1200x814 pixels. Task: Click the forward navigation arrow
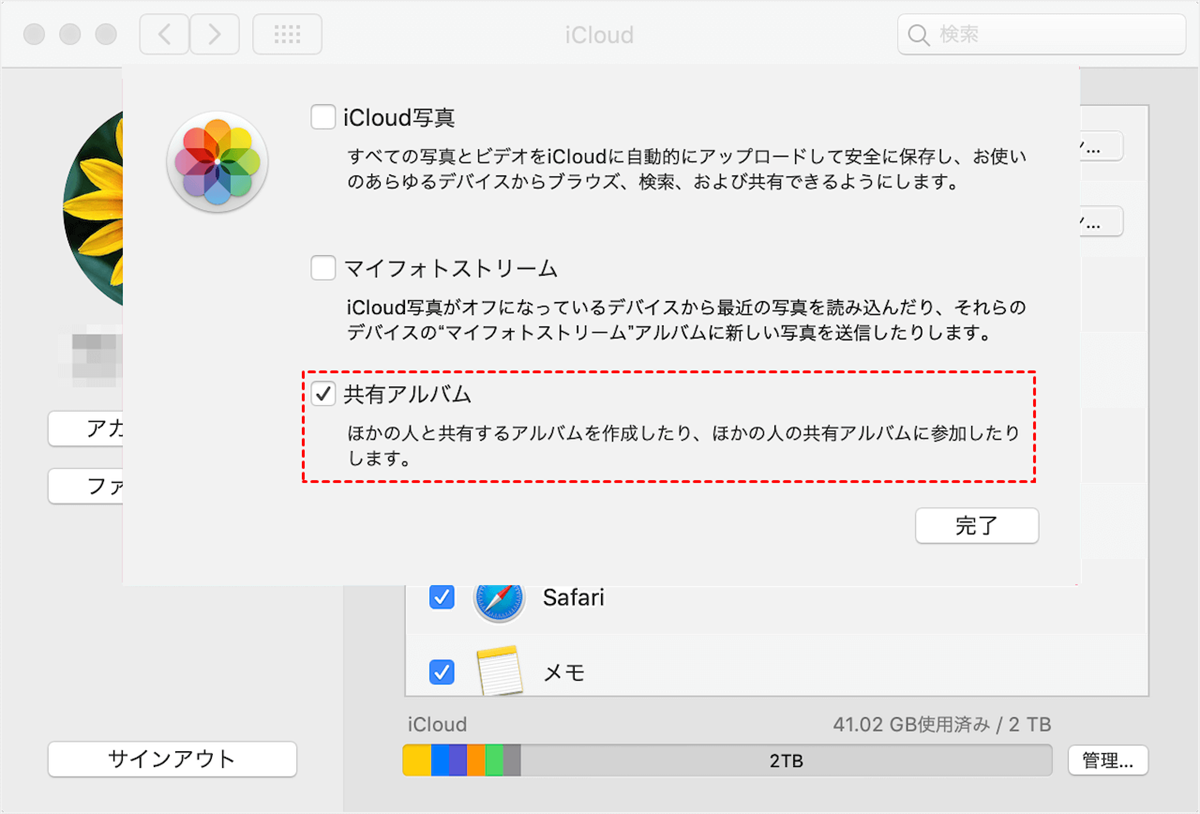[214, 35]
